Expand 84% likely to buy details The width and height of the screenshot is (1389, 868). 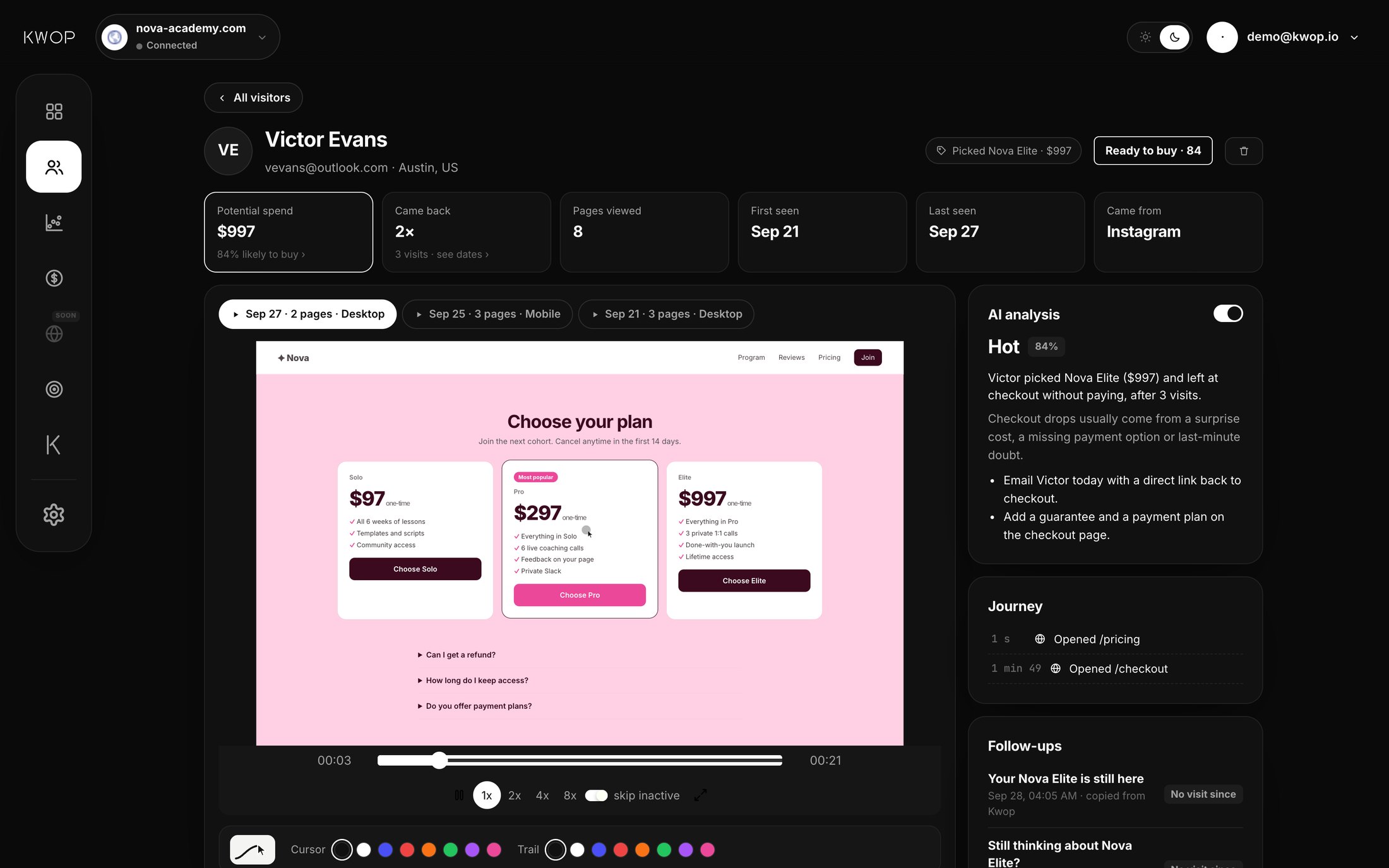click(261, 254)
